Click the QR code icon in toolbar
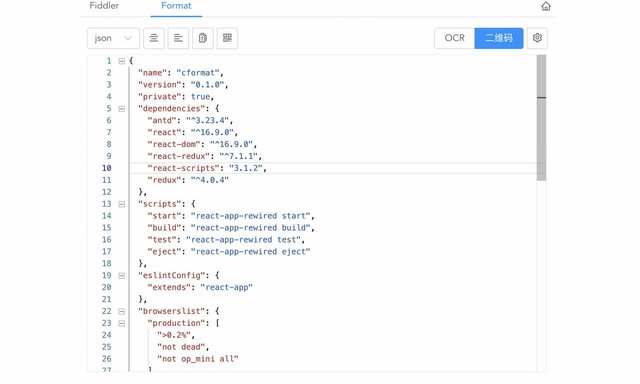The height and width of the screenshot is (384, 640). click(227, 38)
